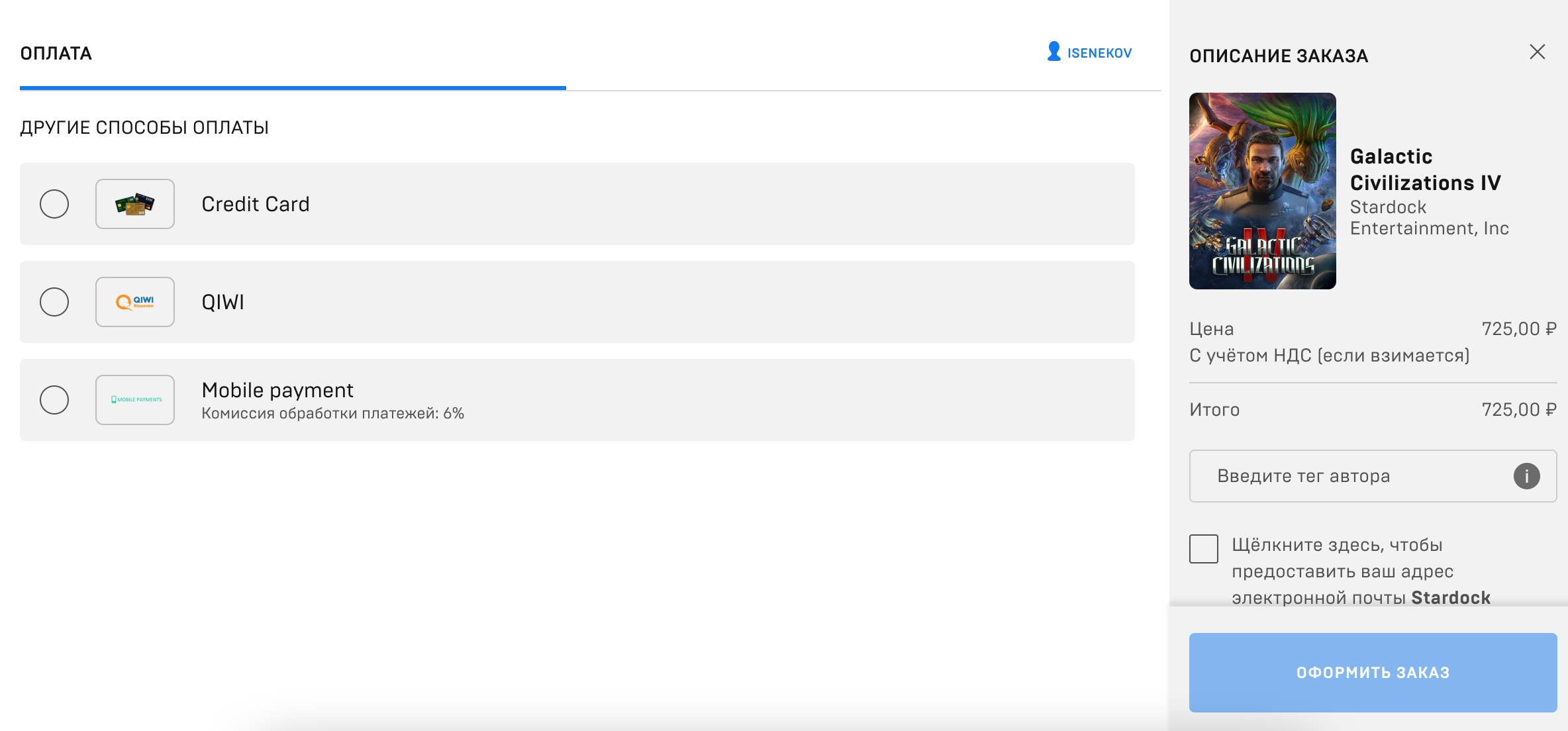
Task: Click the credit cards icon
Action: click(x=135, y=204)
